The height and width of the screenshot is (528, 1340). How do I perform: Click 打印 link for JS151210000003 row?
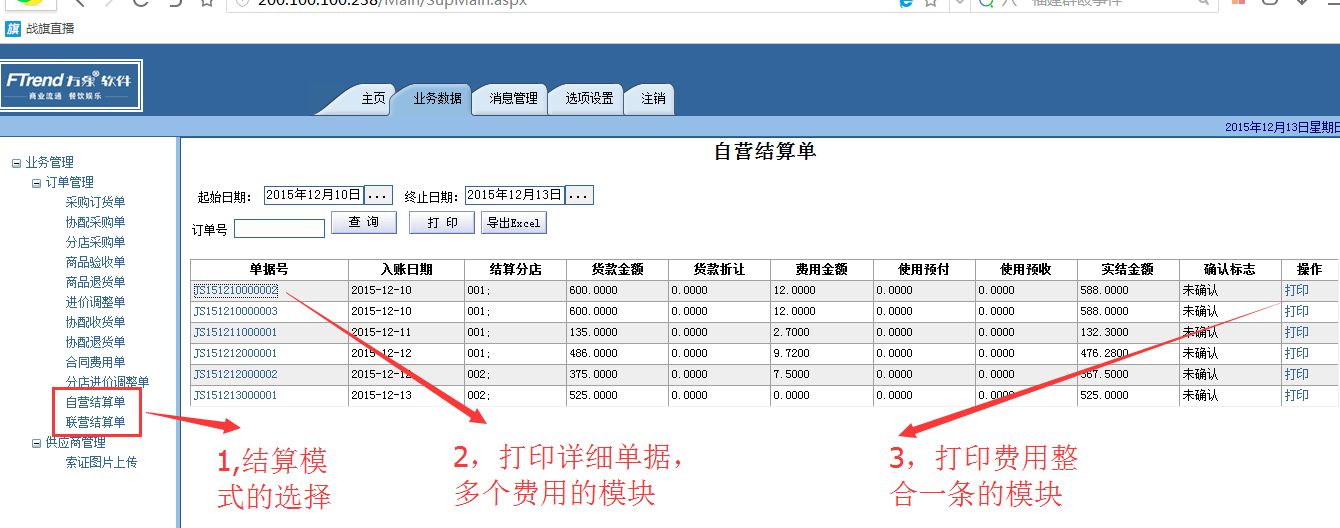click(1297, 311)
